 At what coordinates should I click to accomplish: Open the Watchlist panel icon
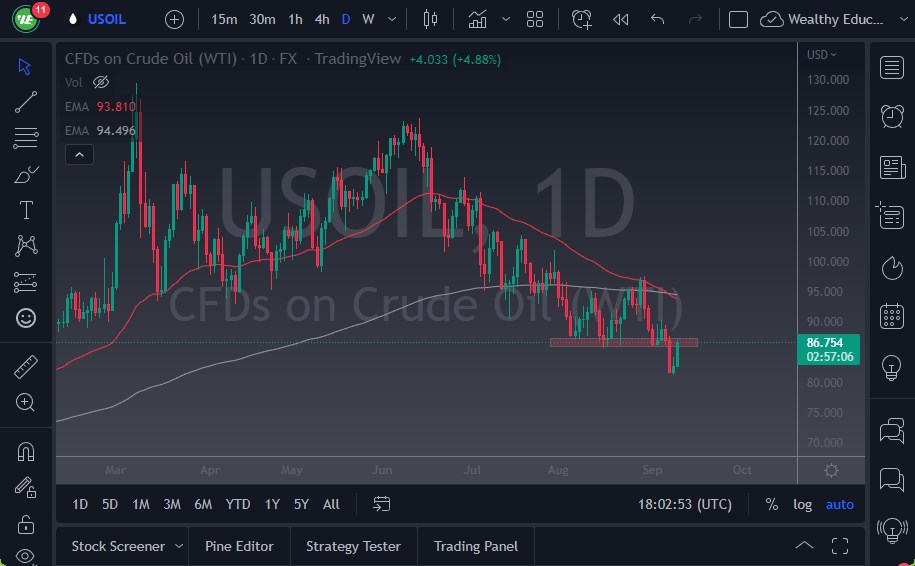tap(892, 67)
